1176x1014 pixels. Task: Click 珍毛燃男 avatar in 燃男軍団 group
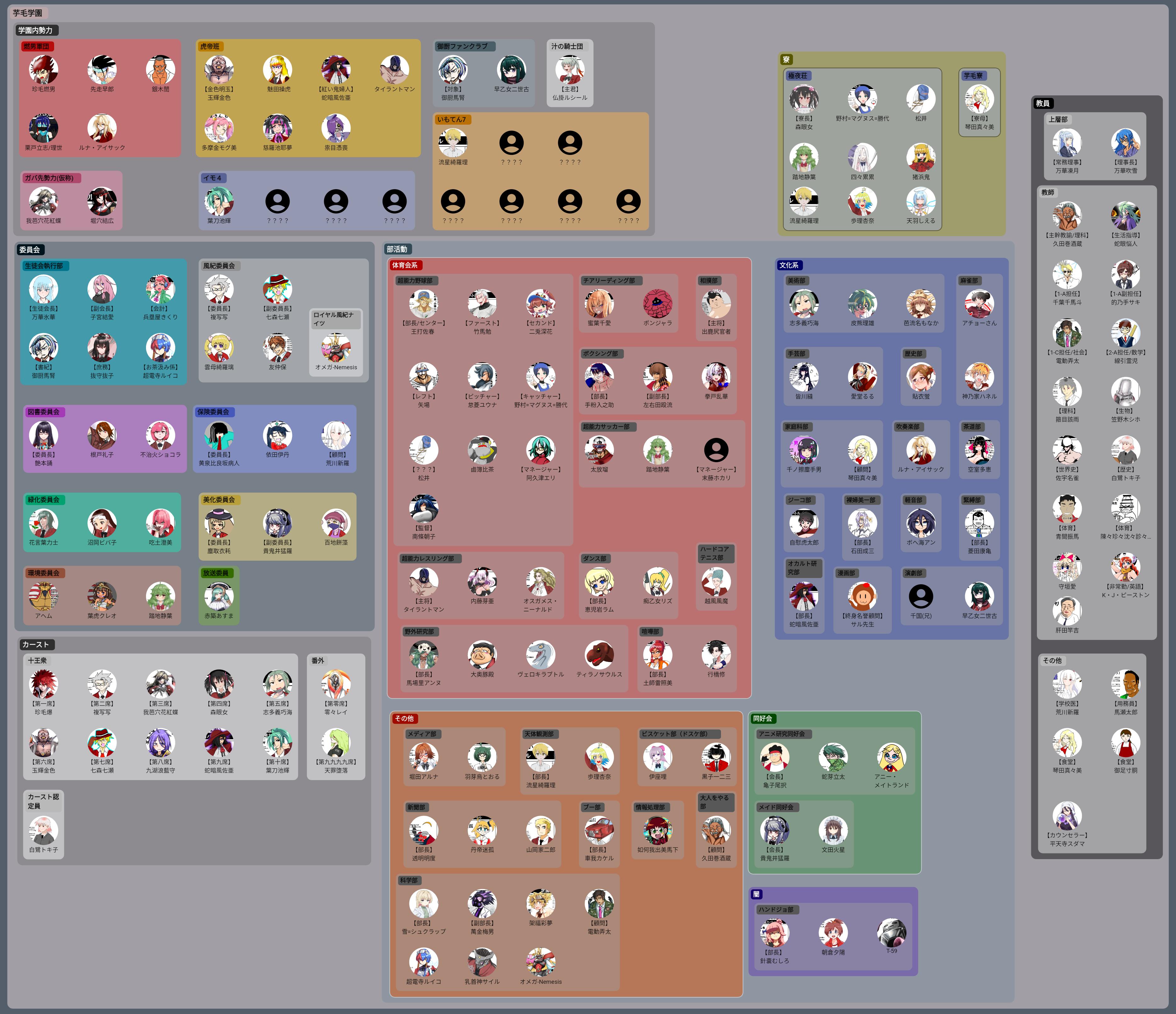tap(43, 70)
